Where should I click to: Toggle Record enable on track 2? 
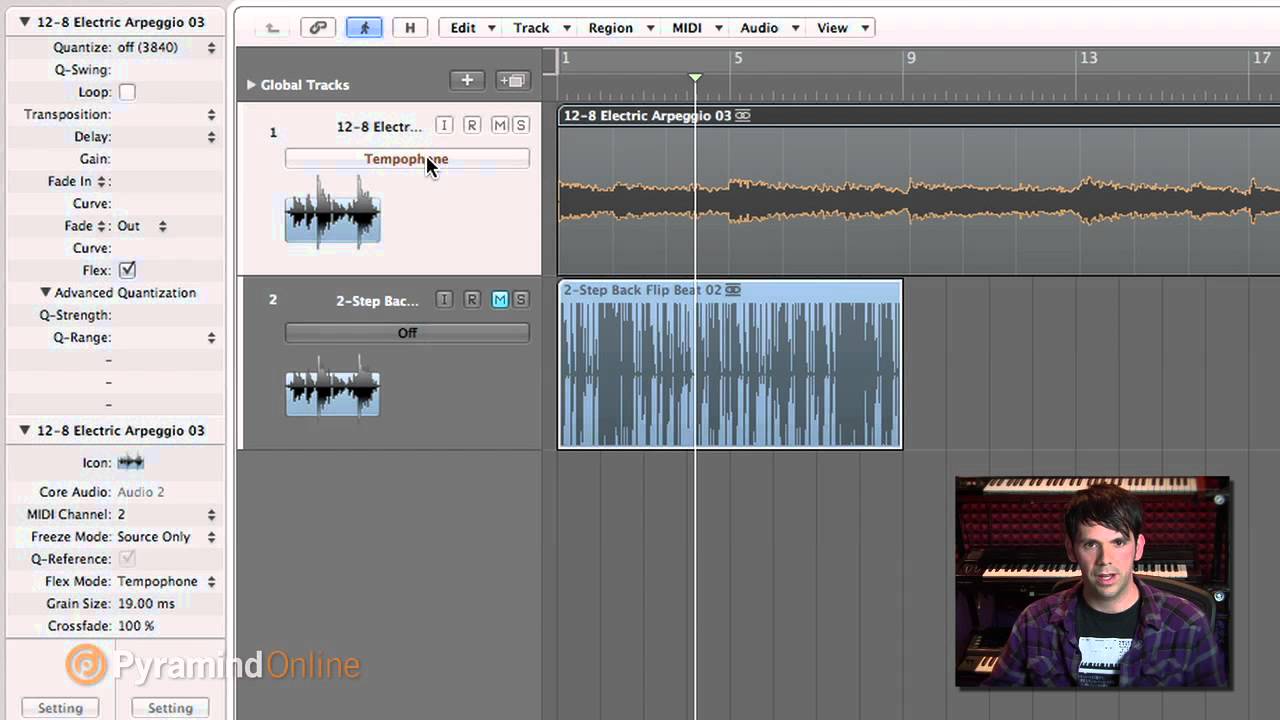(x=472, y=299)
